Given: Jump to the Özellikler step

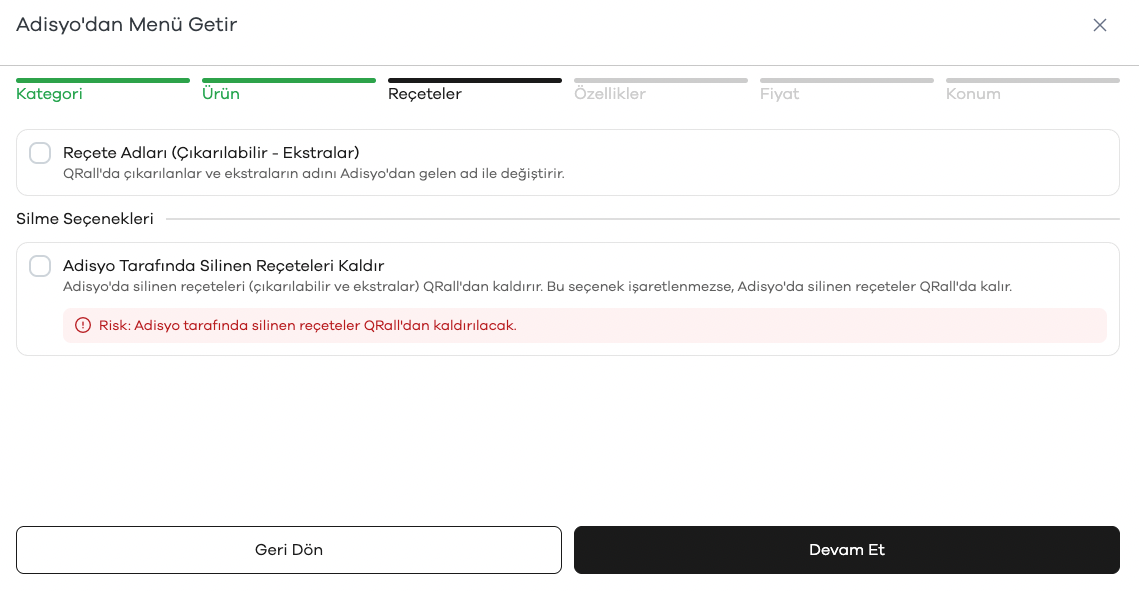Looking at the screenshot, I should pos(610,94).
